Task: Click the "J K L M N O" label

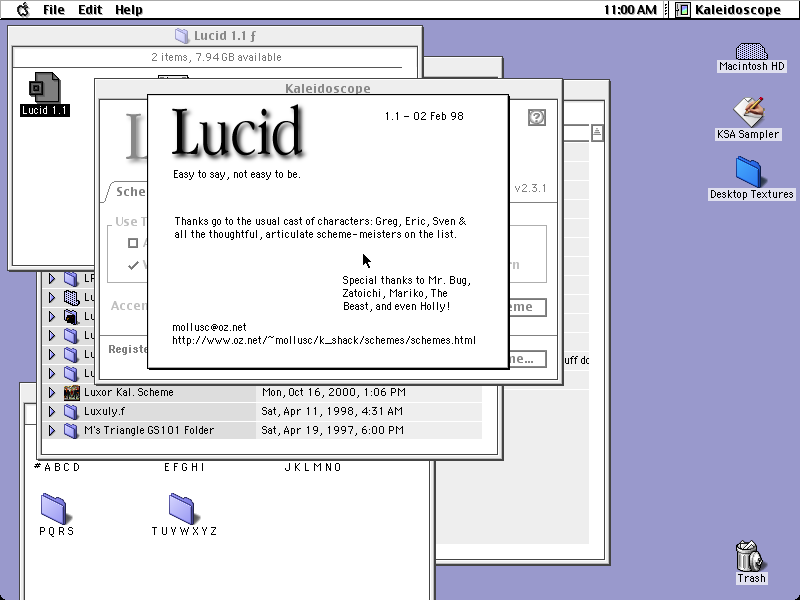Action: pos(313,467)
